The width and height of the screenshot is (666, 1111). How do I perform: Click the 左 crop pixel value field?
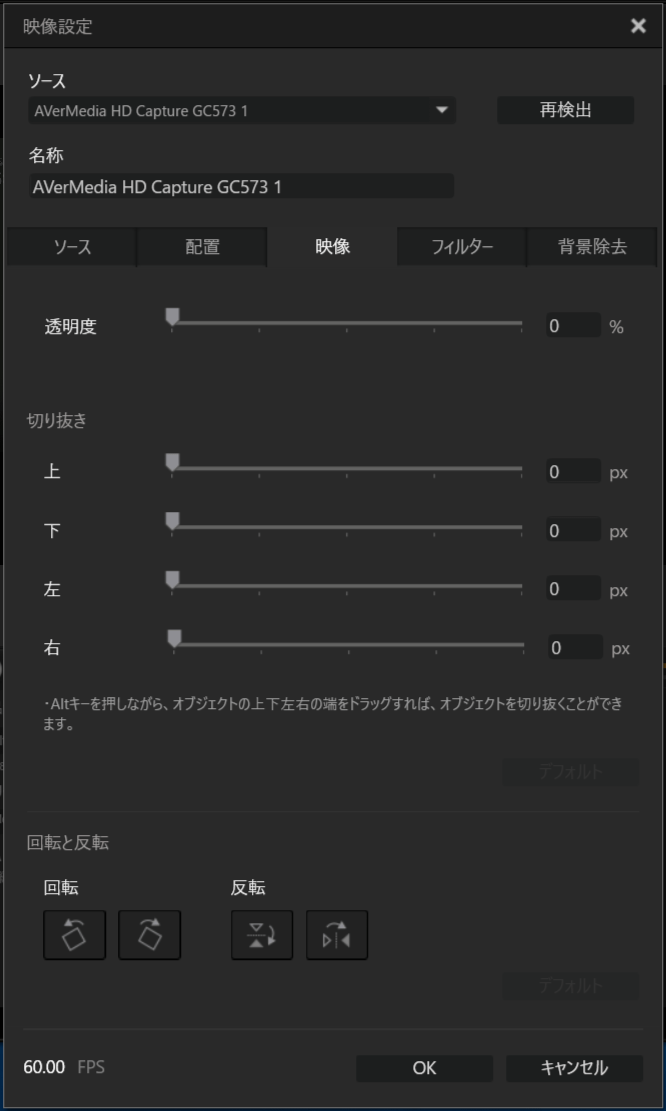click(574, 589)
